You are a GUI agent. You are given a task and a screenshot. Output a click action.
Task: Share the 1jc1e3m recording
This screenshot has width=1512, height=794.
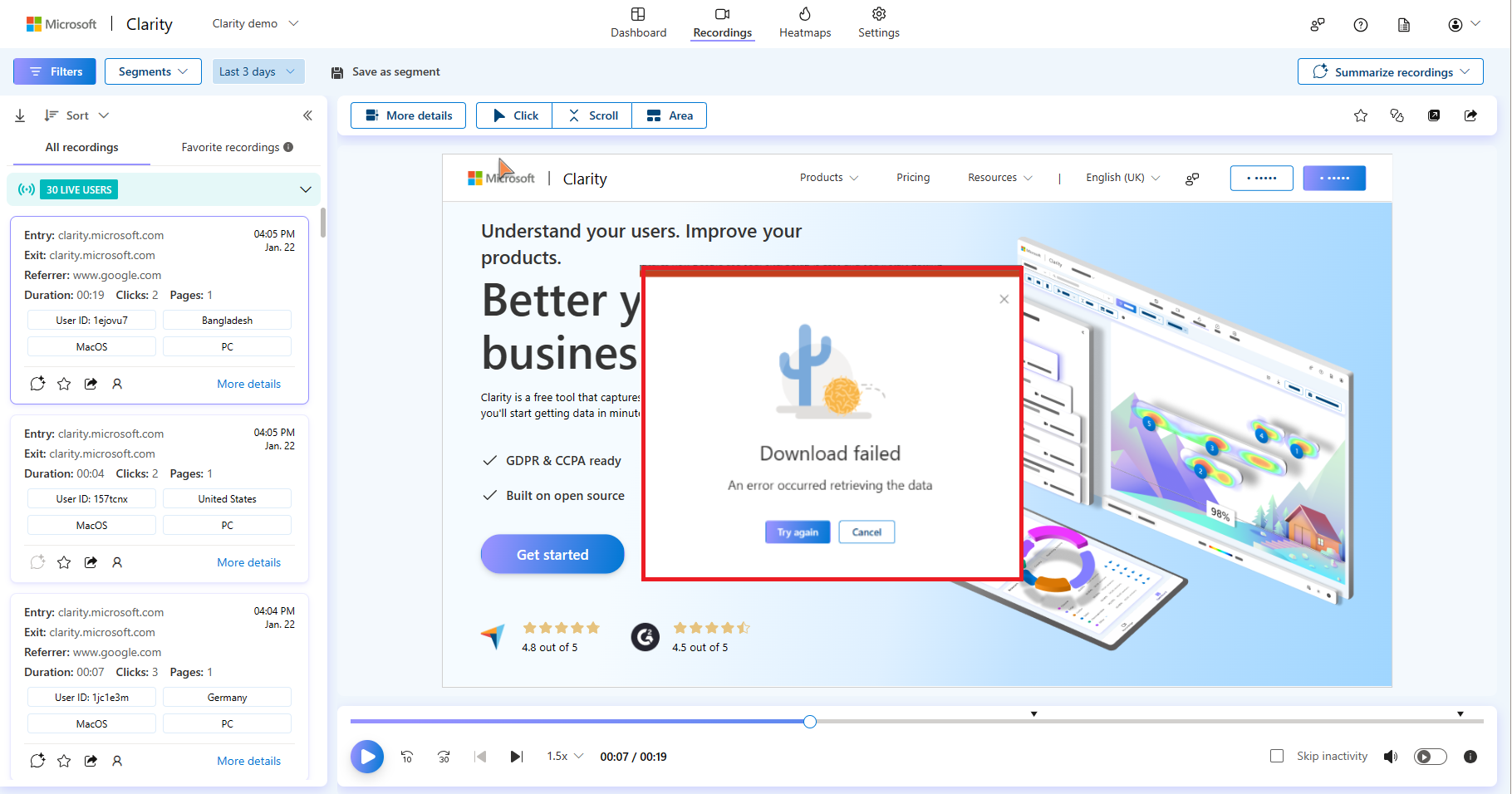point(91,761)
